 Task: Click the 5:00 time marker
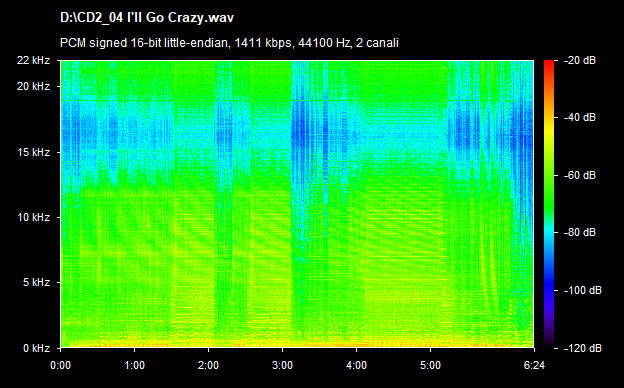click(431, 365)
